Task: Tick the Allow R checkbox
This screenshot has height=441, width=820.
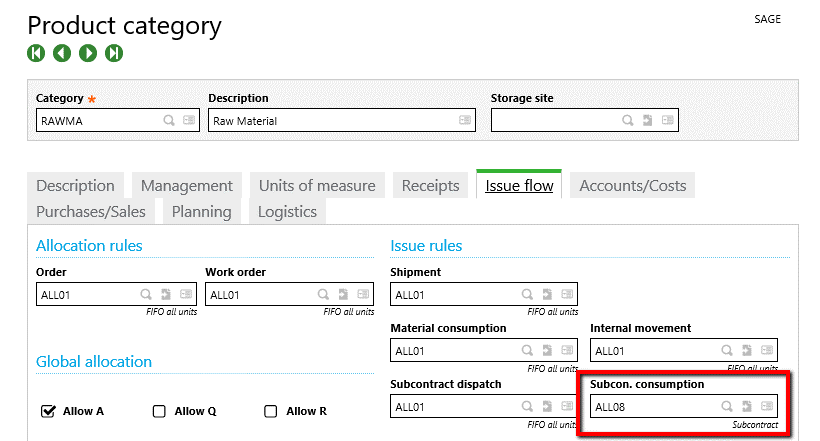Action: point(270,411)
